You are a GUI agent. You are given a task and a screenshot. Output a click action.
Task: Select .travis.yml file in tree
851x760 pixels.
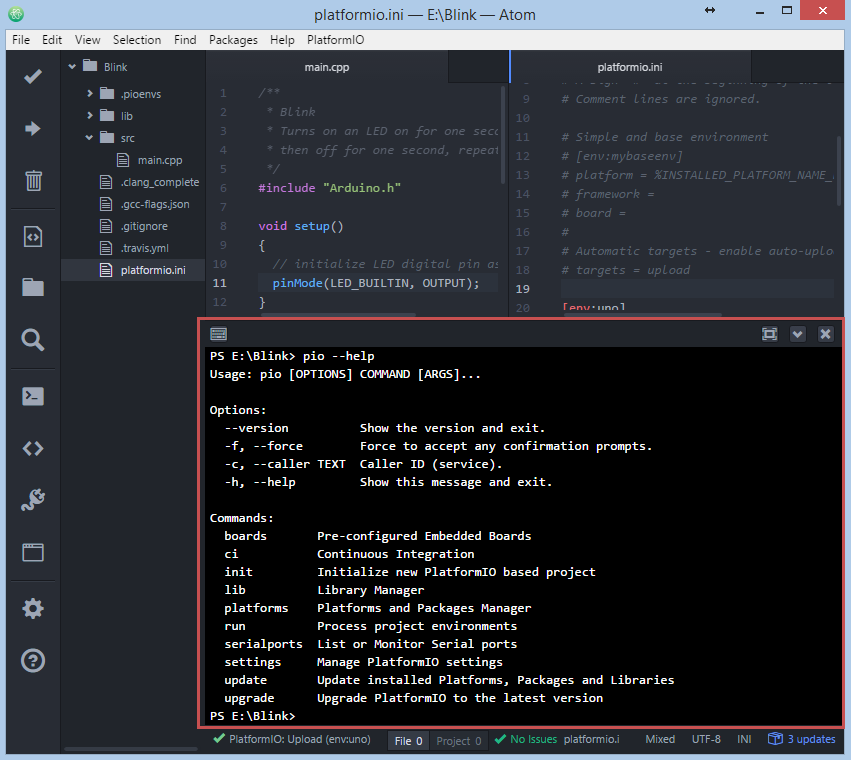tap(144, 248)
